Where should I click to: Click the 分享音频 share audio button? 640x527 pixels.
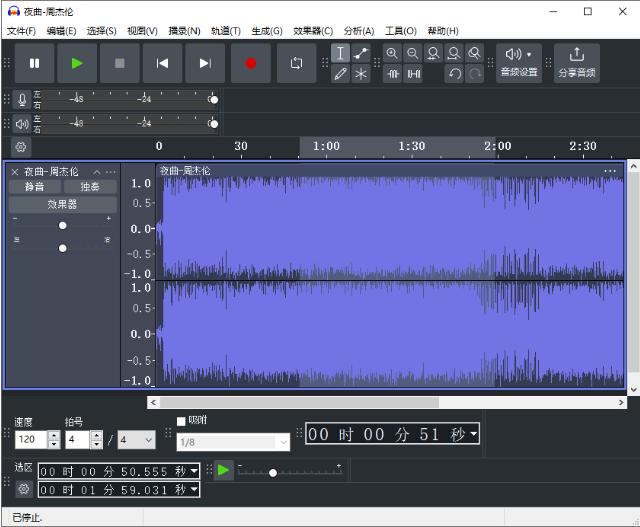click(577, 63)
